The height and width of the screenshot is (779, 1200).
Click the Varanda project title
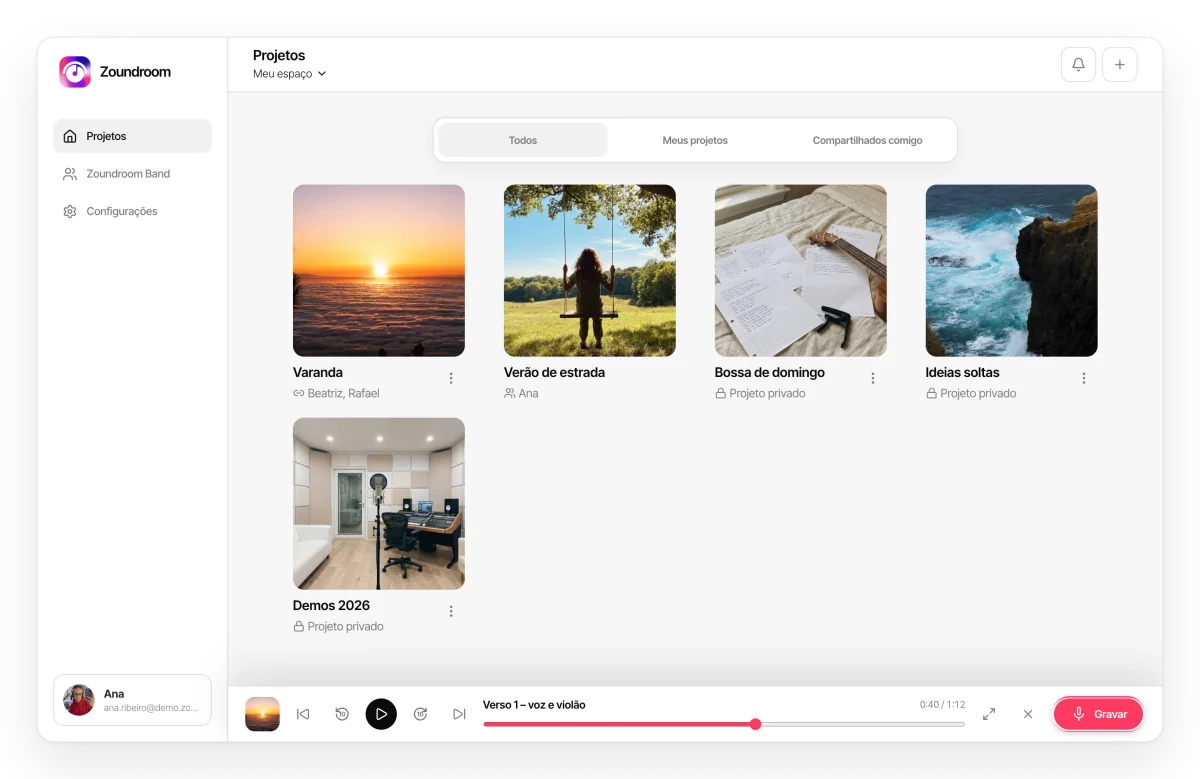pos(318,372)
